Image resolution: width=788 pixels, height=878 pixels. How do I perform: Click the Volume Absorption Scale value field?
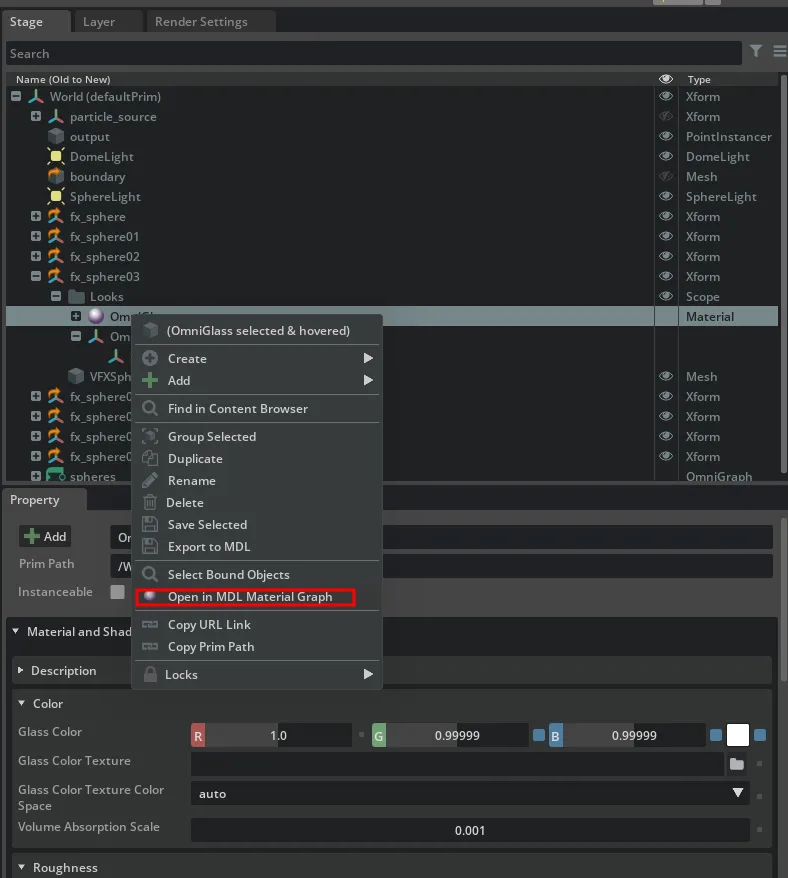click(x=470, y=830)
